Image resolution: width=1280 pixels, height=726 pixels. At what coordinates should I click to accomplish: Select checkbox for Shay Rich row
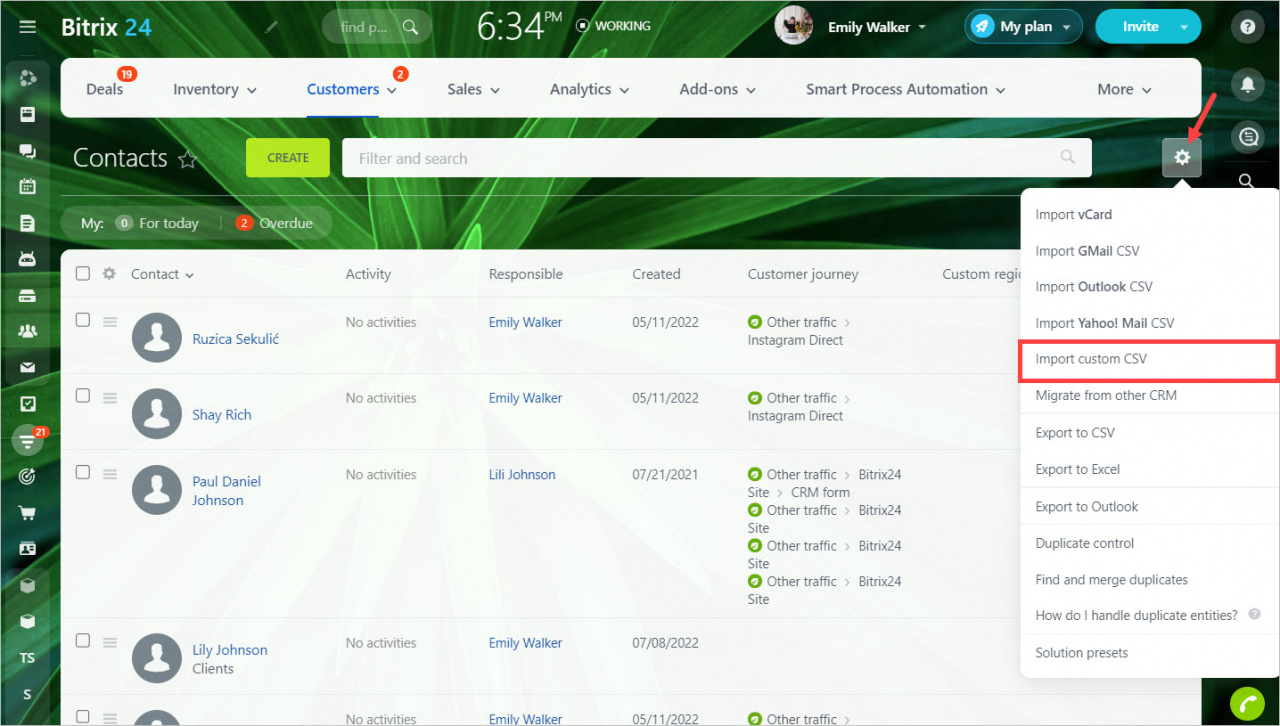coord(83,396)
